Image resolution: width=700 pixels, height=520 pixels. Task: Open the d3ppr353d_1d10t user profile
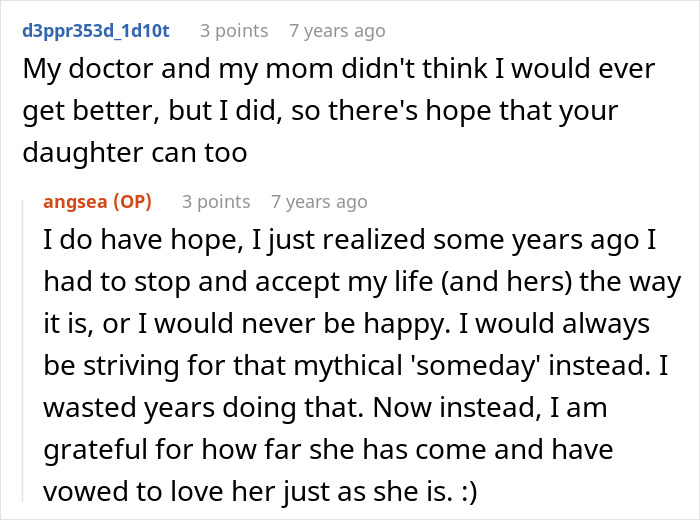[96, 31]
